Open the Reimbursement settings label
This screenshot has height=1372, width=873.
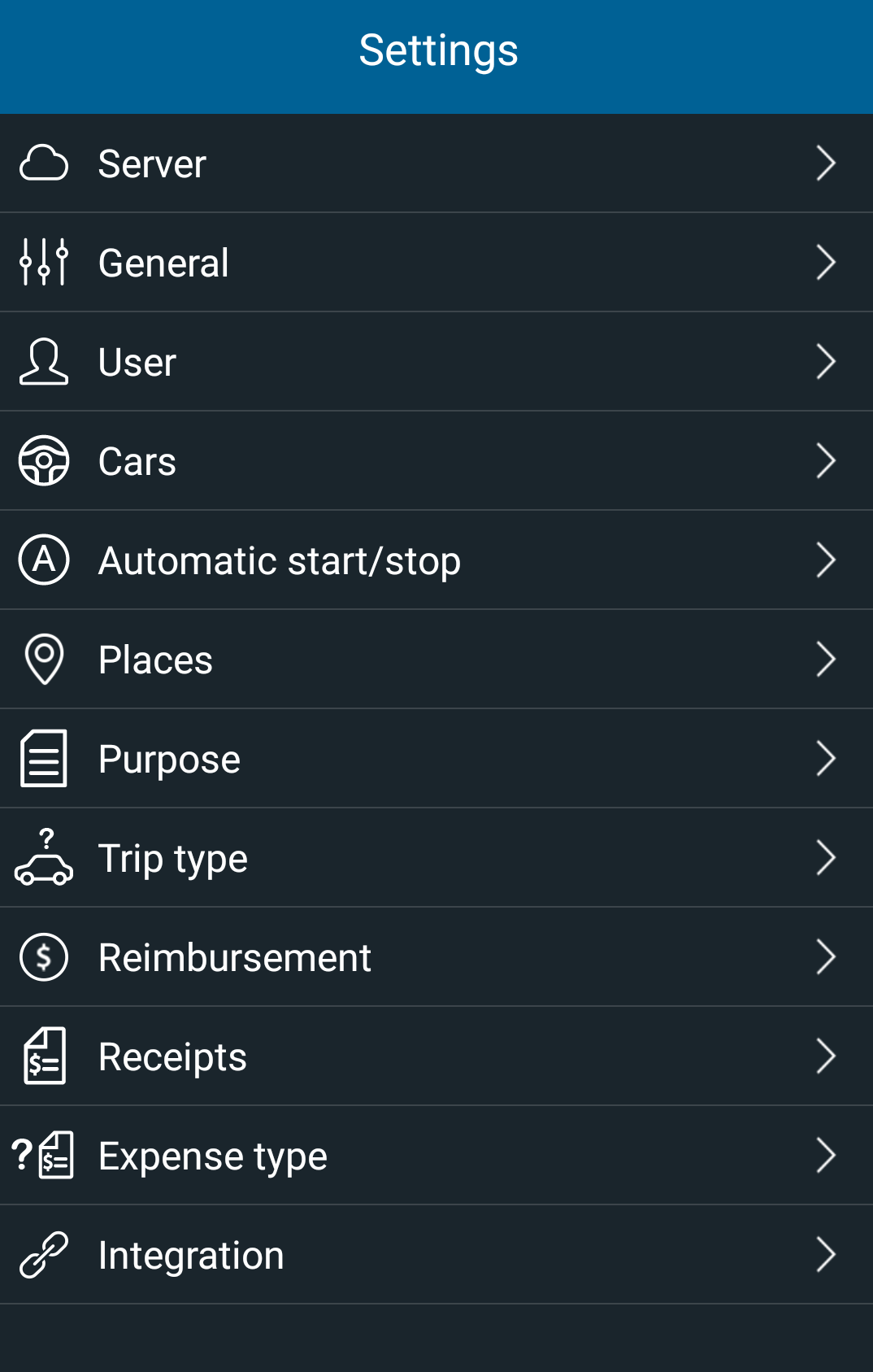click(x=235, y=957)
